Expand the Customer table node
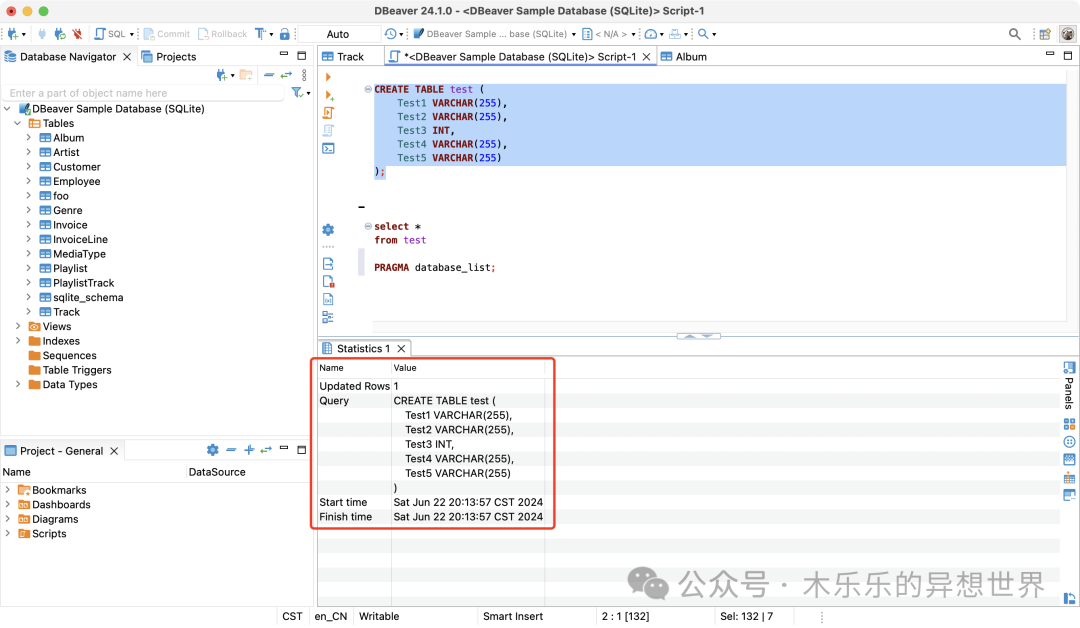Screen dimensions: 1080x628 pyautogui.click(x=28, y=167)
